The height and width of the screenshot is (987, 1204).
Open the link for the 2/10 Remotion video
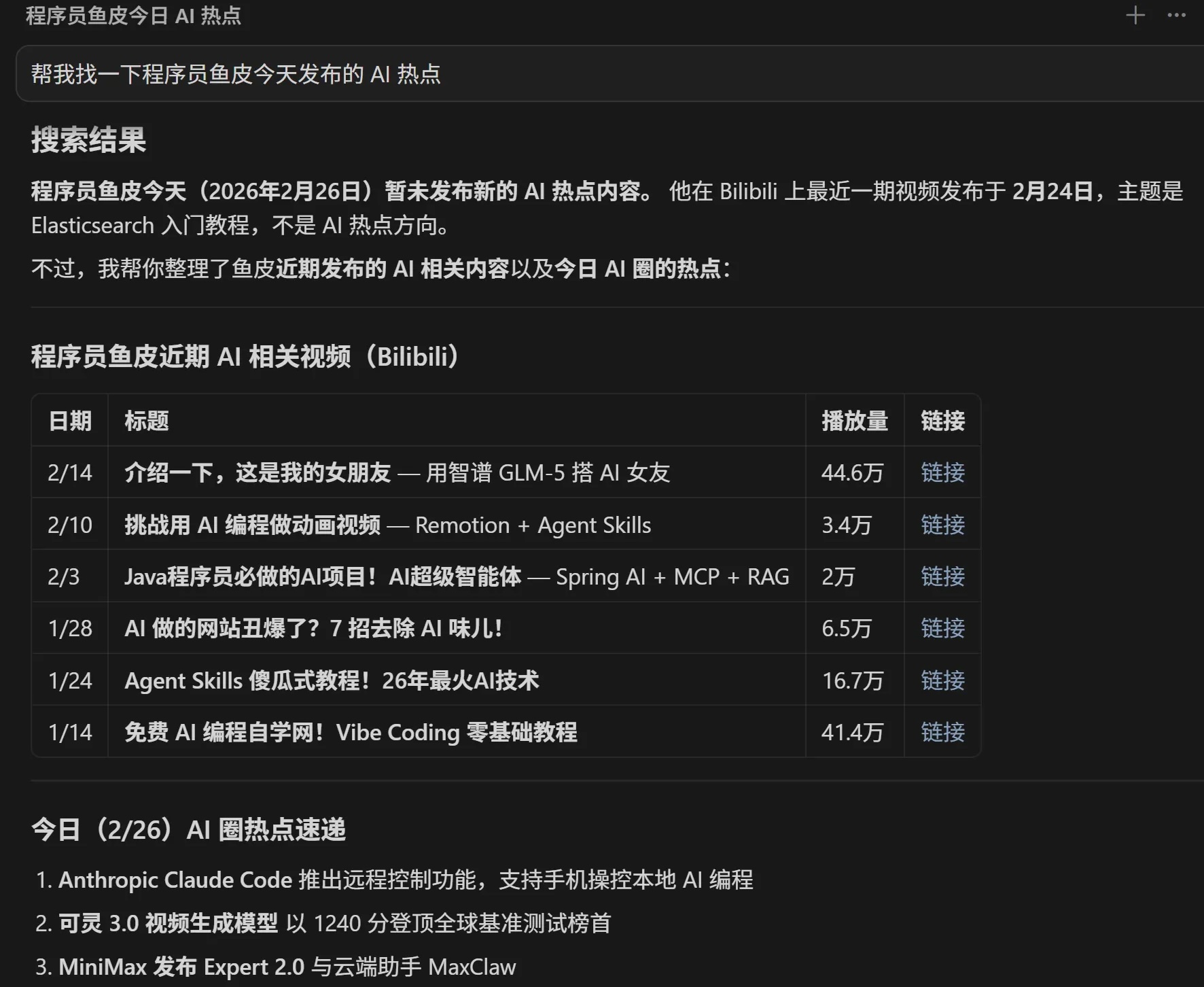(942, 525)
